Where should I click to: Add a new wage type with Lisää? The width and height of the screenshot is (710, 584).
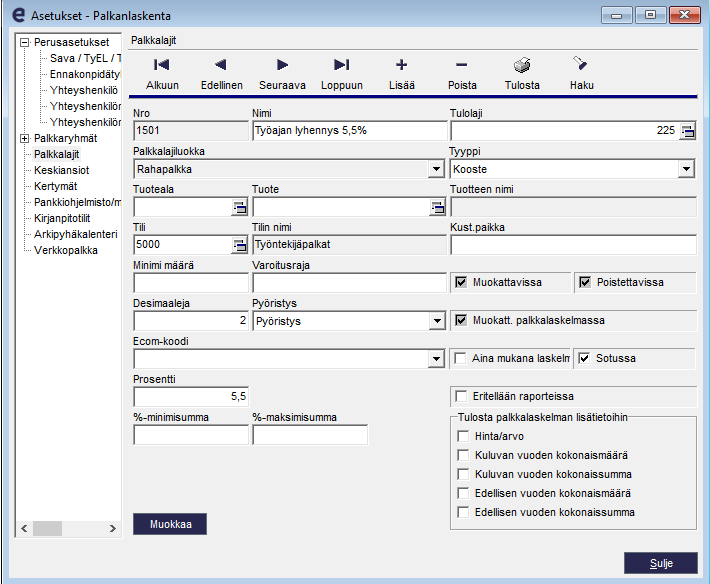click(402, 73)
